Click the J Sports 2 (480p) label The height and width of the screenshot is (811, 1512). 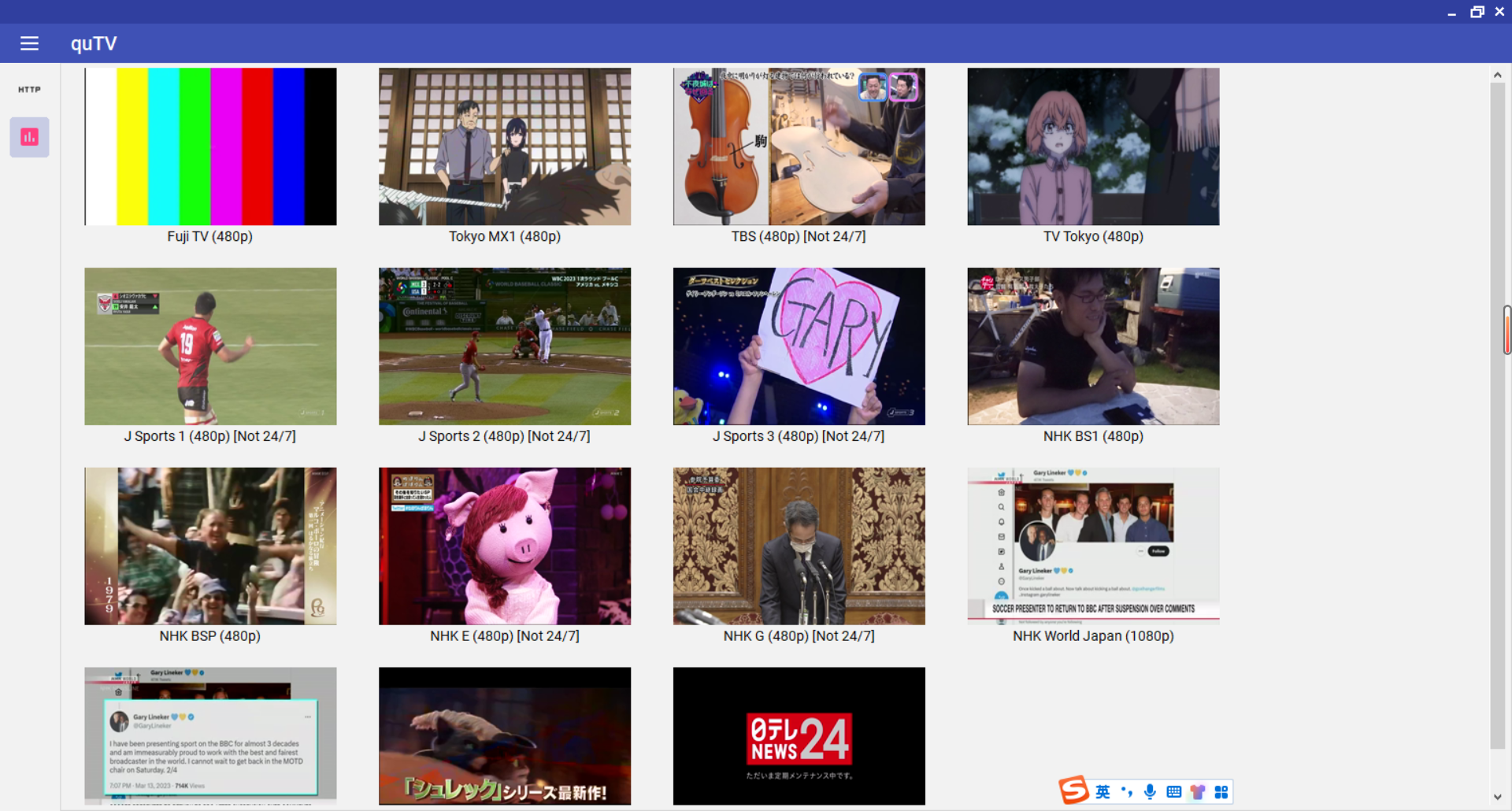click(504, 436)
